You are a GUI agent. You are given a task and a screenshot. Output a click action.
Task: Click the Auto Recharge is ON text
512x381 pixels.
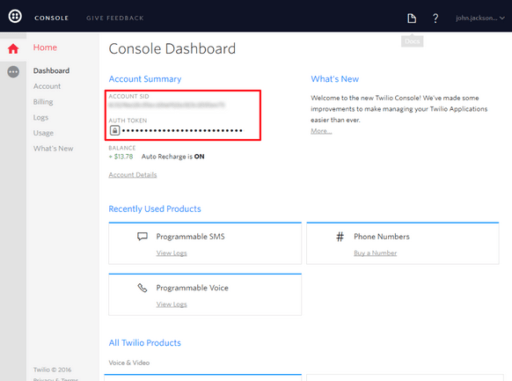click(x=173, y=157)
